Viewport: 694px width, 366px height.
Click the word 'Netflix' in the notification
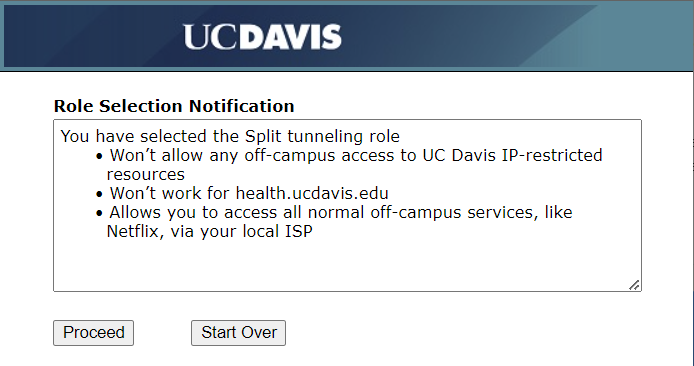click(x=132, y=231)
